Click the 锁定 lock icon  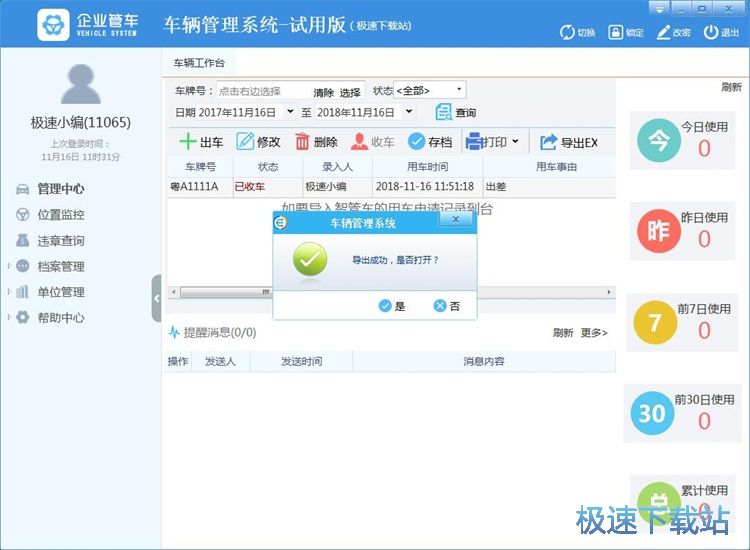coord(615,32)
